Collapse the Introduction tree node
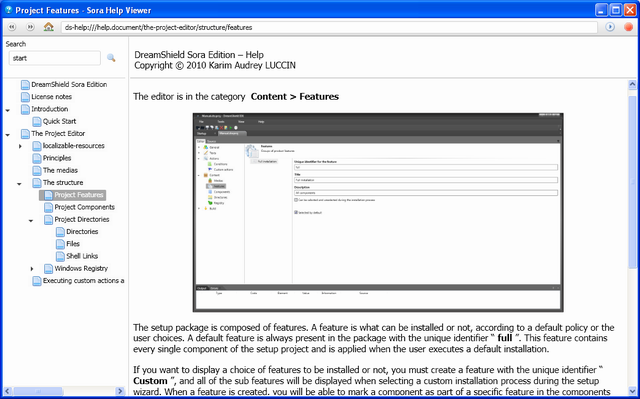Screen dimensions: 640x399 [7, 111]
